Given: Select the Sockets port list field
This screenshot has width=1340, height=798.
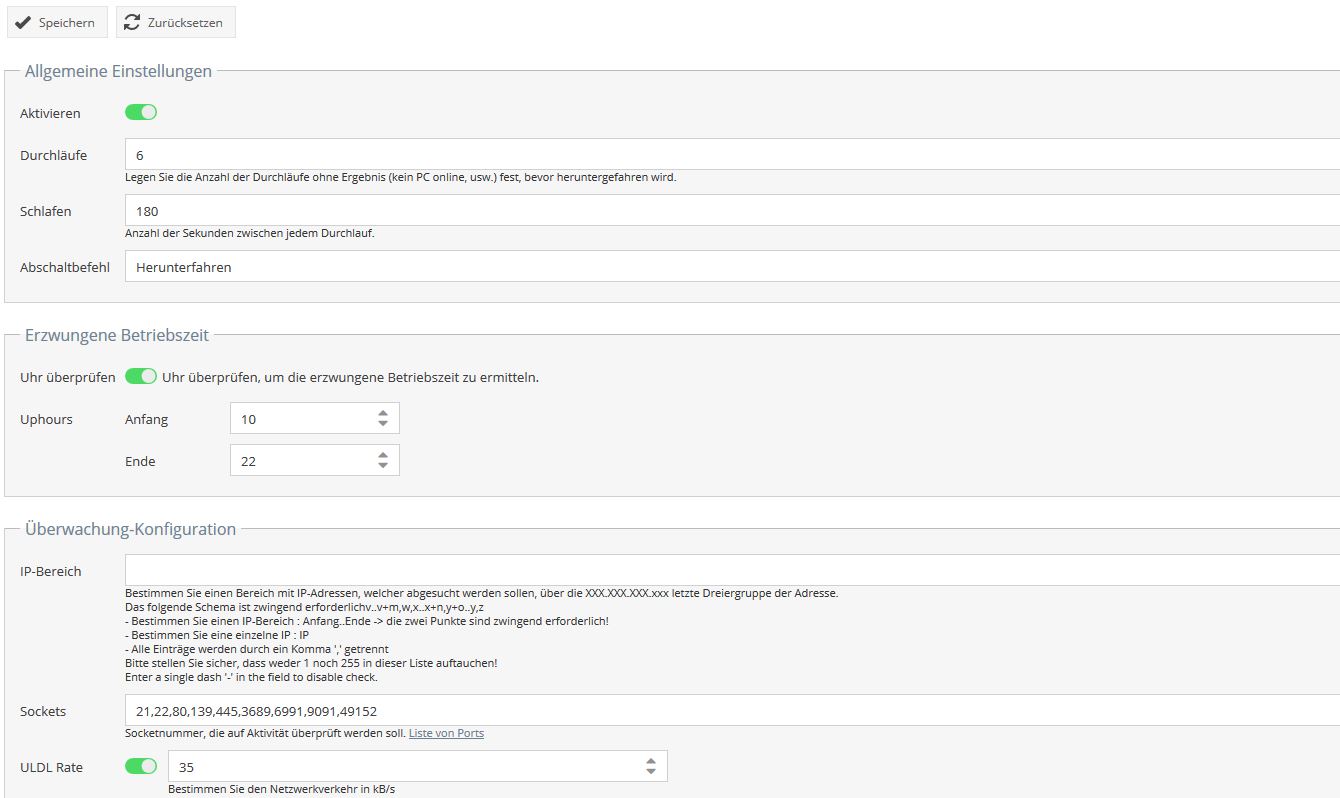Looking at the screenshot, I should [732, 711].
